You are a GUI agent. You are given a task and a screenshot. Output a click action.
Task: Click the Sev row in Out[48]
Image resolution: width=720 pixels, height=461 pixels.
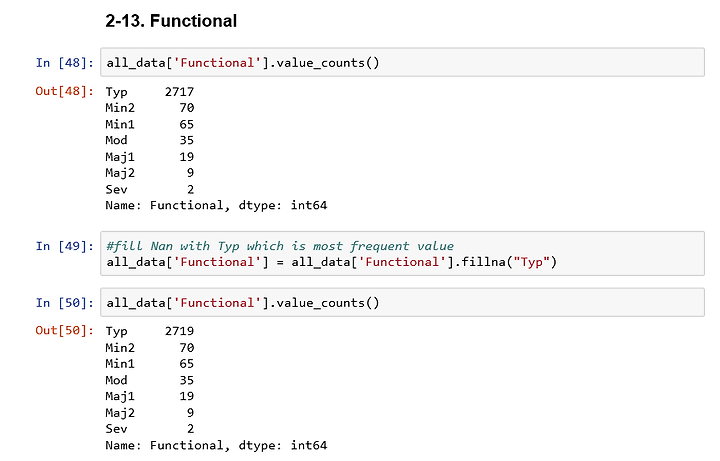(x=150, y=190)
